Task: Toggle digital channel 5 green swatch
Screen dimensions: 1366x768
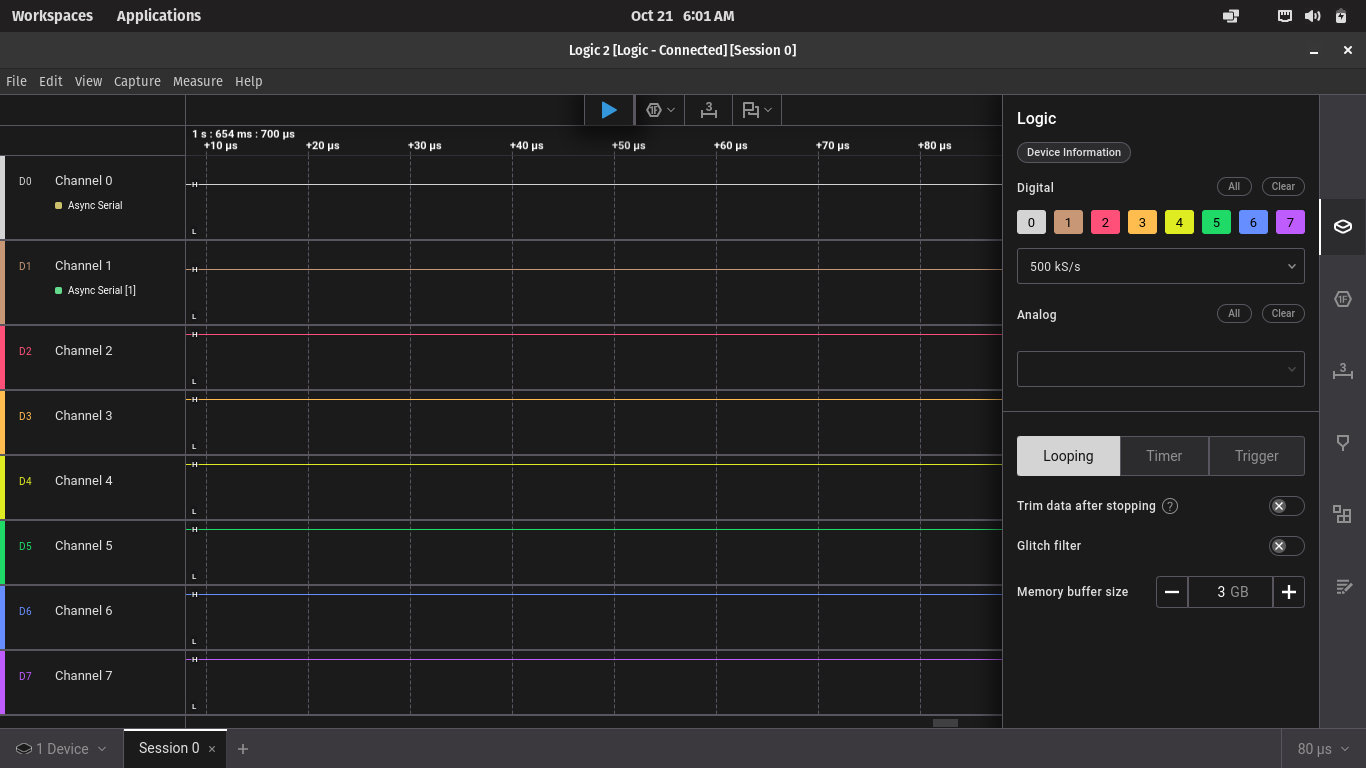Action: tap(1216, 222)
